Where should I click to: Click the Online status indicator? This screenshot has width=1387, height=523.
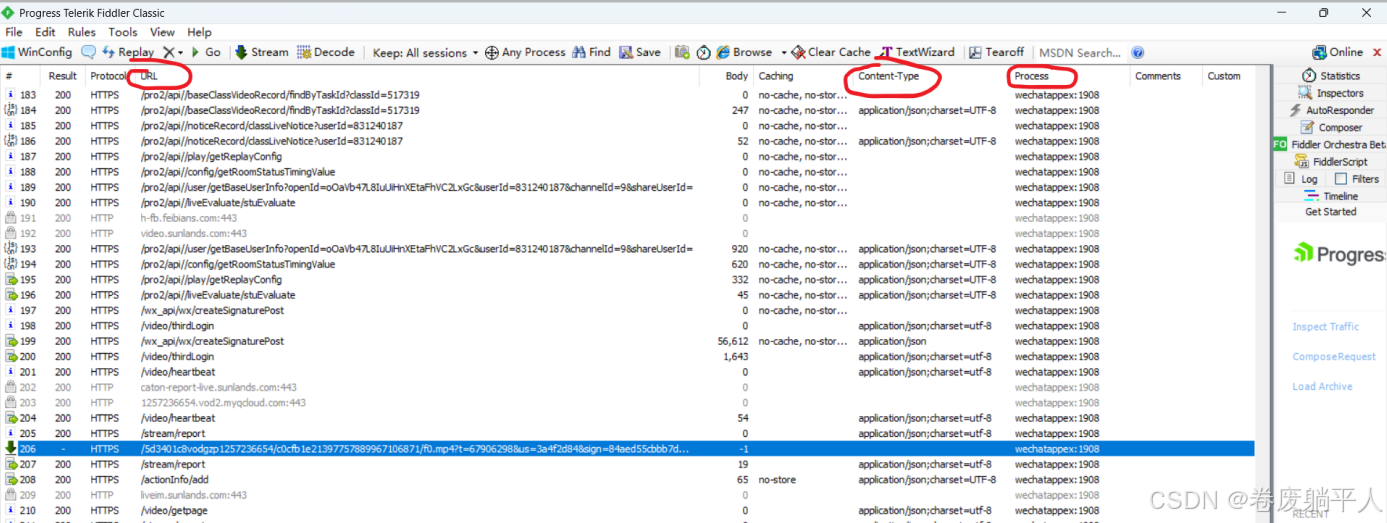1338,52
